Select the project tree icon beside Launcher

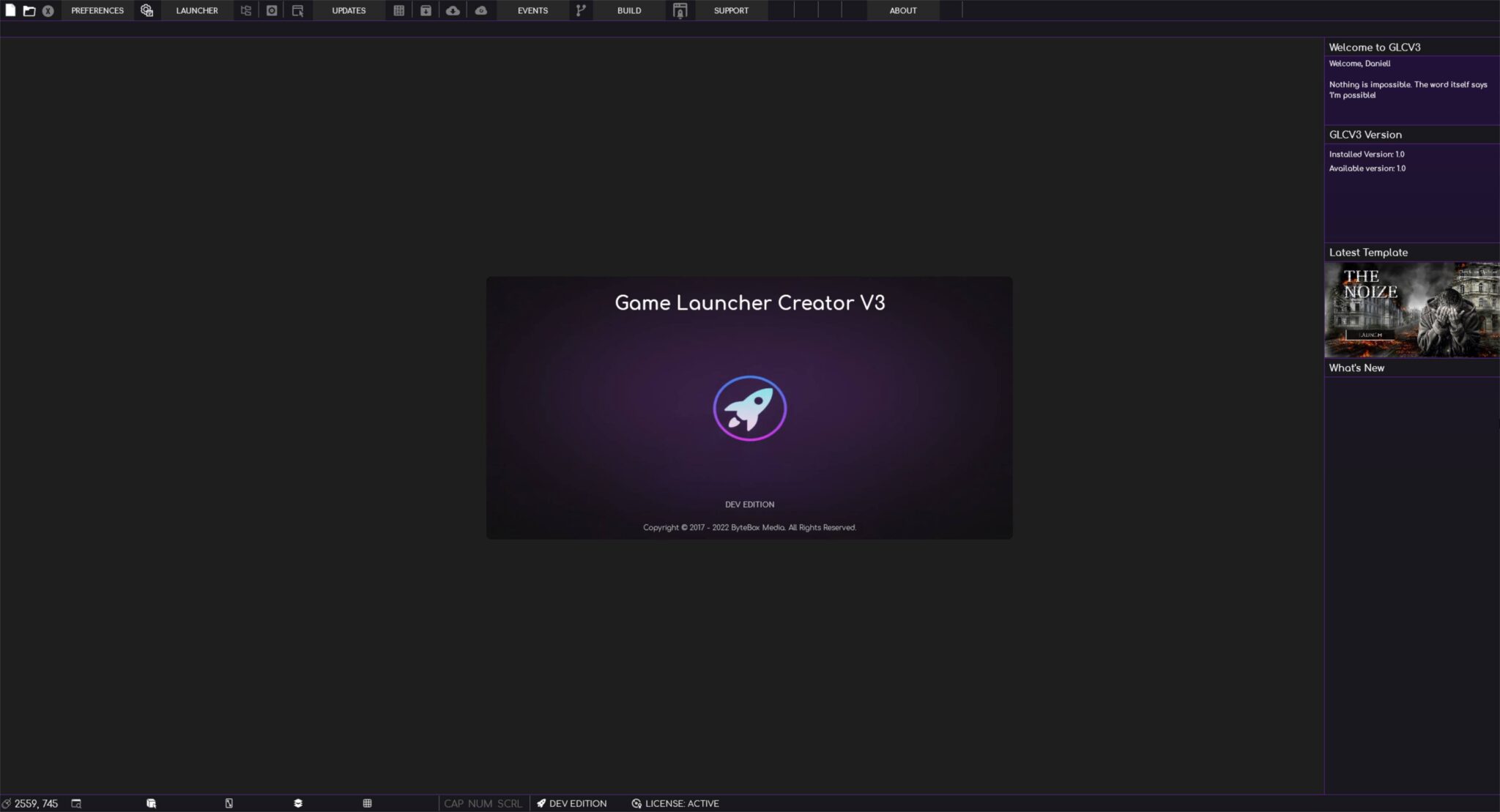(246, 10)
